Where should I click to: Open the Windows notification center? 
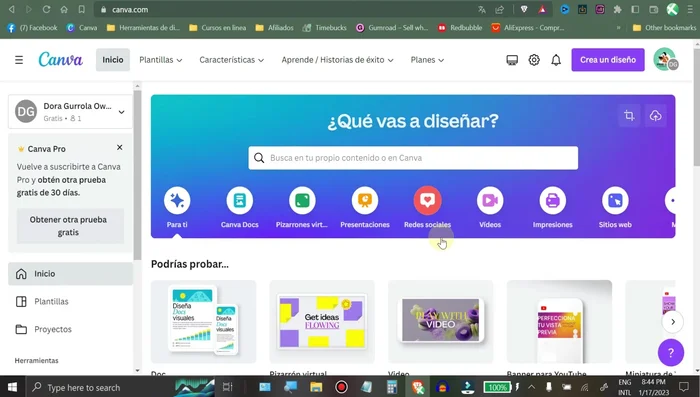click(x=684, y=387)
